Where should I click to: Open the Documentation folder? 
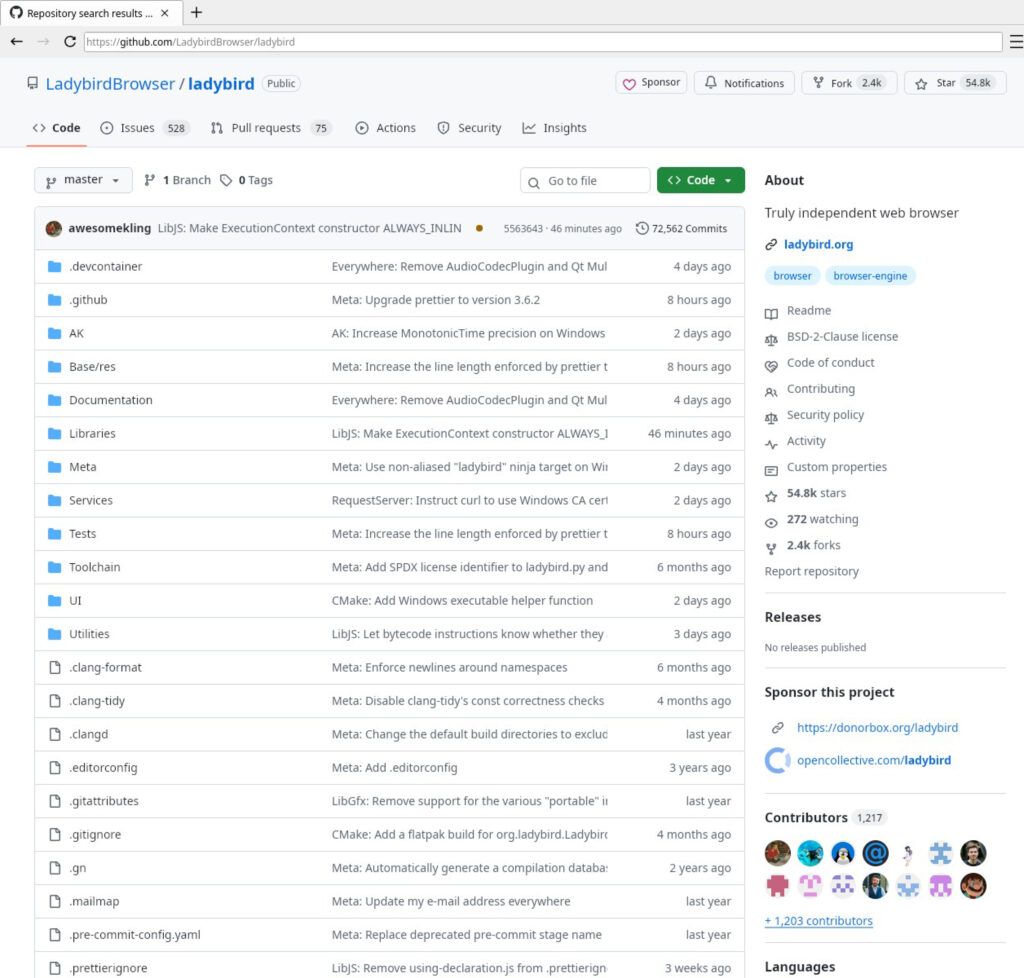click(x=110, y=400)
